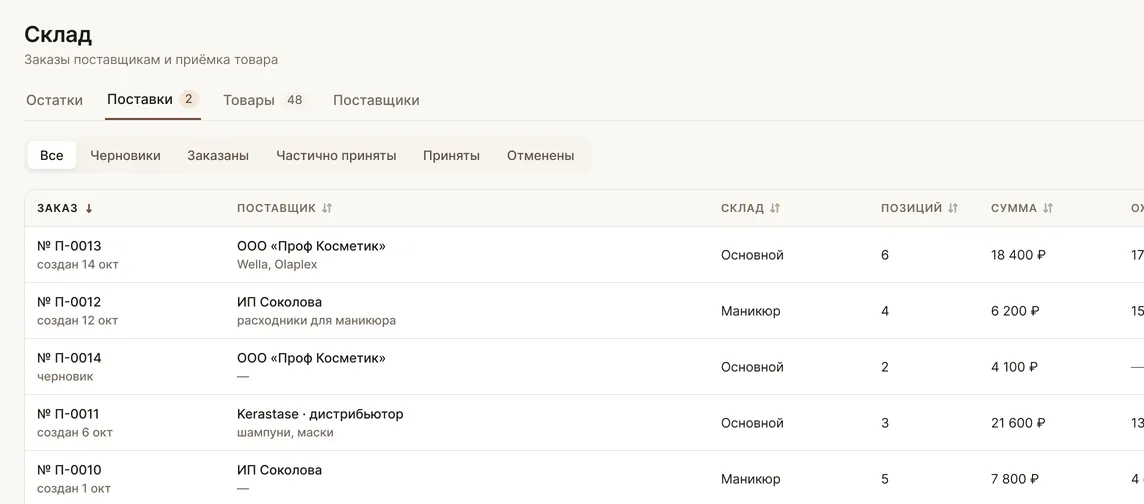Screen dimensions: 1144x504
Task: Open order № П-0010
Action: pyautogui.click(x=69, y=470)
